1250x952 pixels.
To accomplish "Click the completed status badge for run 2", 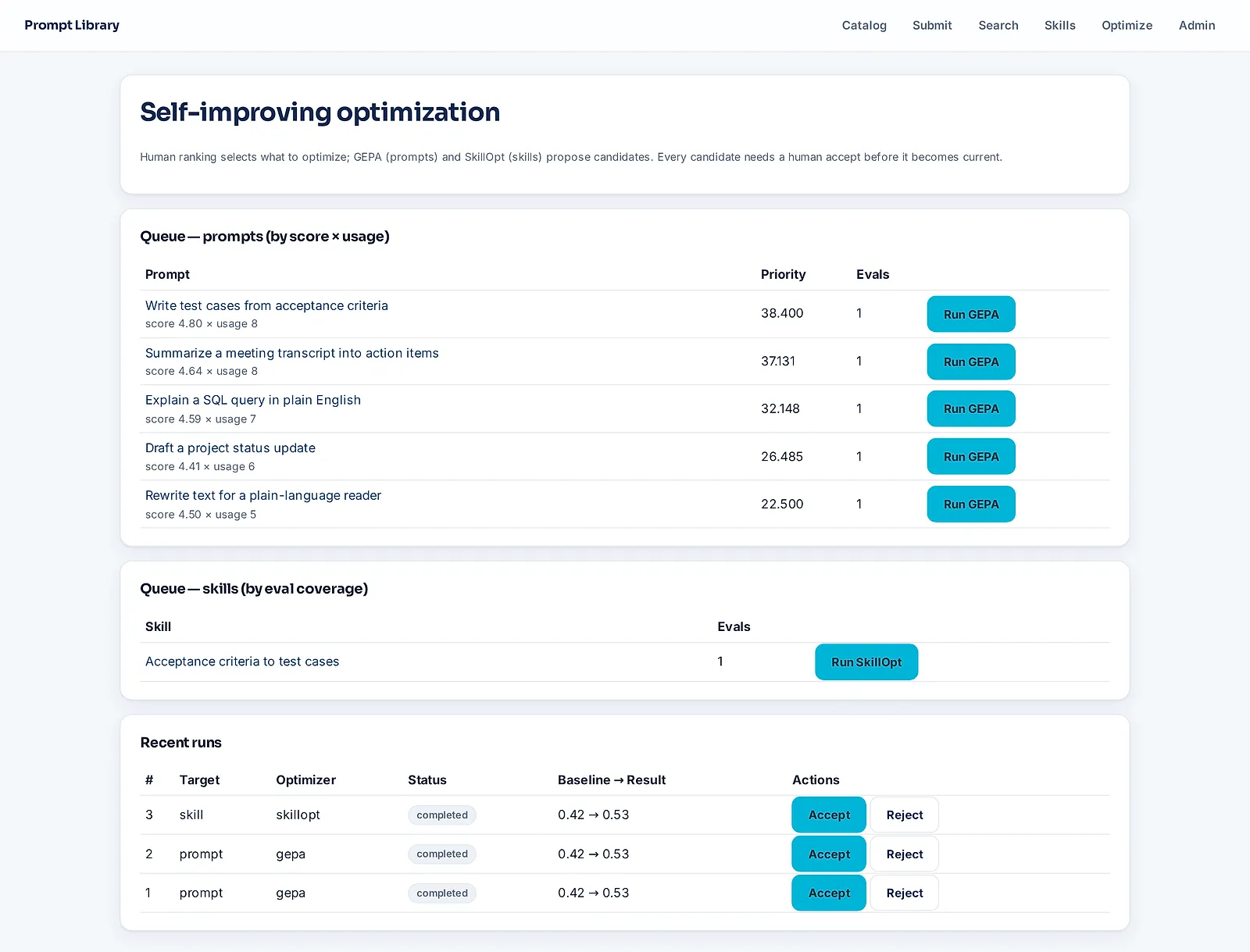I will tap(442, 854).
